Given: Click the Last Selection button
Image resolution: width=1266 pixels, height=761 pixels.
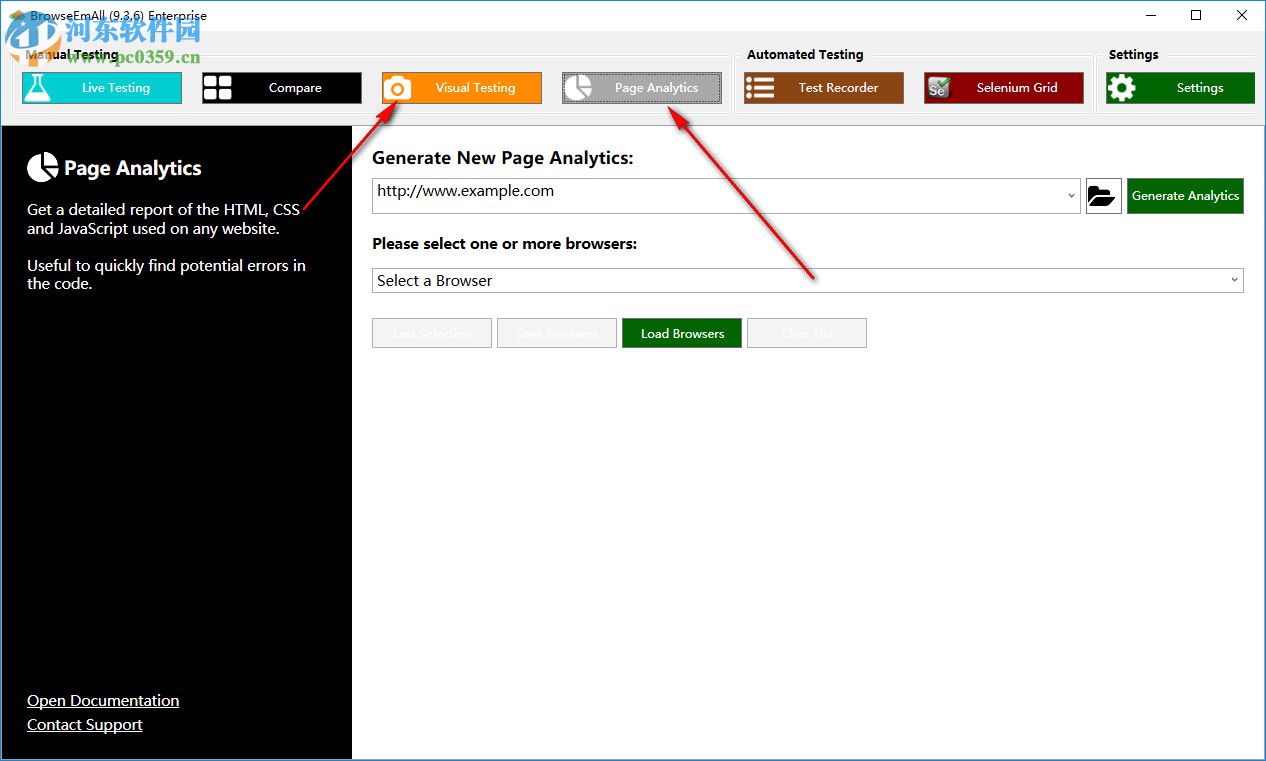Looking at the screenshot, I should click(x=432, y=333).
